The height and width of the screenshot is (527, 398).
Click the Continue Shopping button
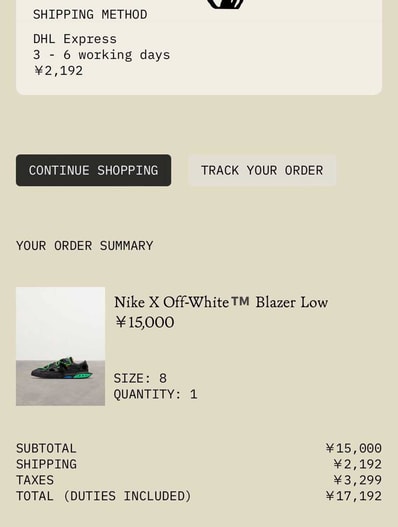(x=93, y=170)
